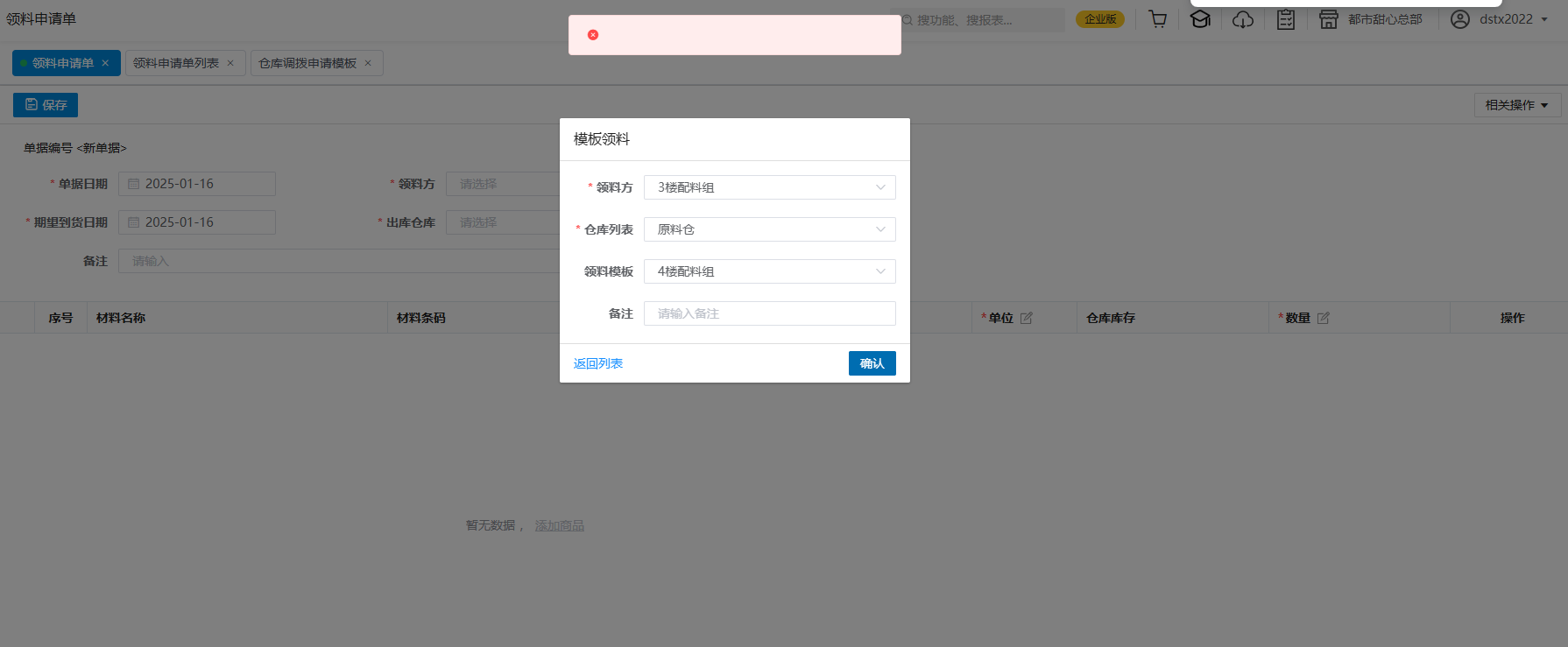
Task: Click the user avatar icon
Action: (x=1459, y=19)
